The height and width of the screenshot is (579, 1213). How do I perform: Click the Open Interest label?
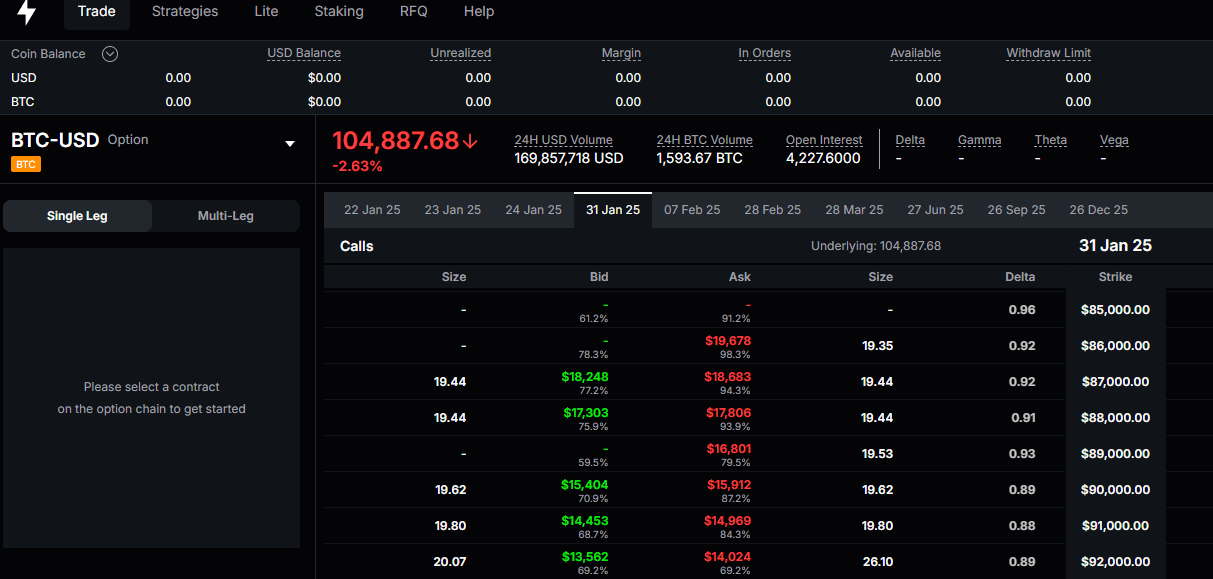click(x=824, y=141)
